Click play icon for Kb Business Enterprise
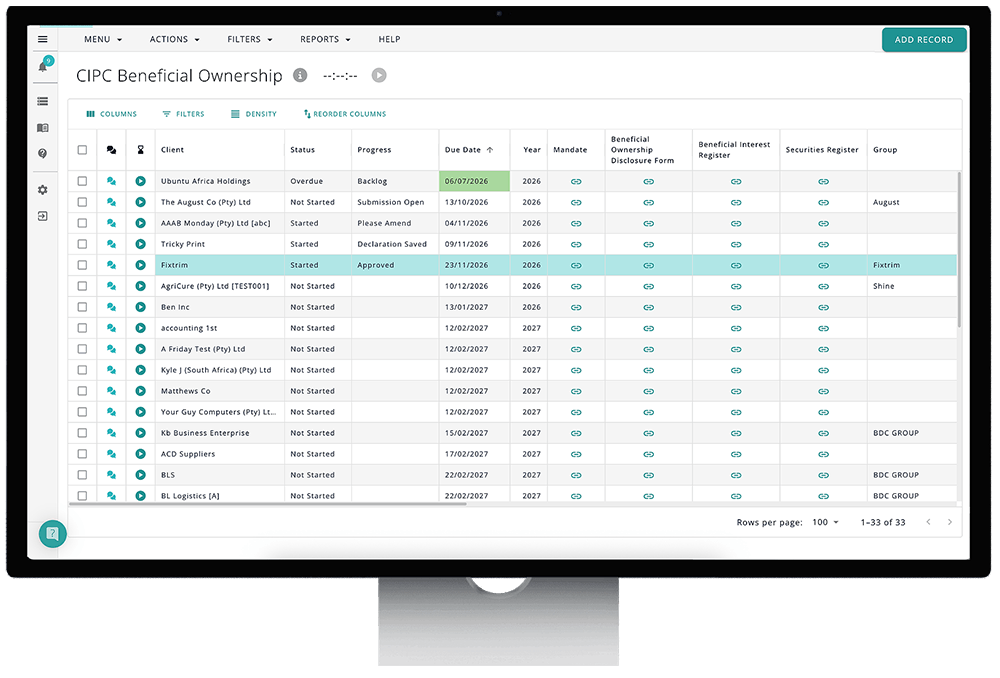The height and width of the screenshot is (678, 1000). (140, 433)
